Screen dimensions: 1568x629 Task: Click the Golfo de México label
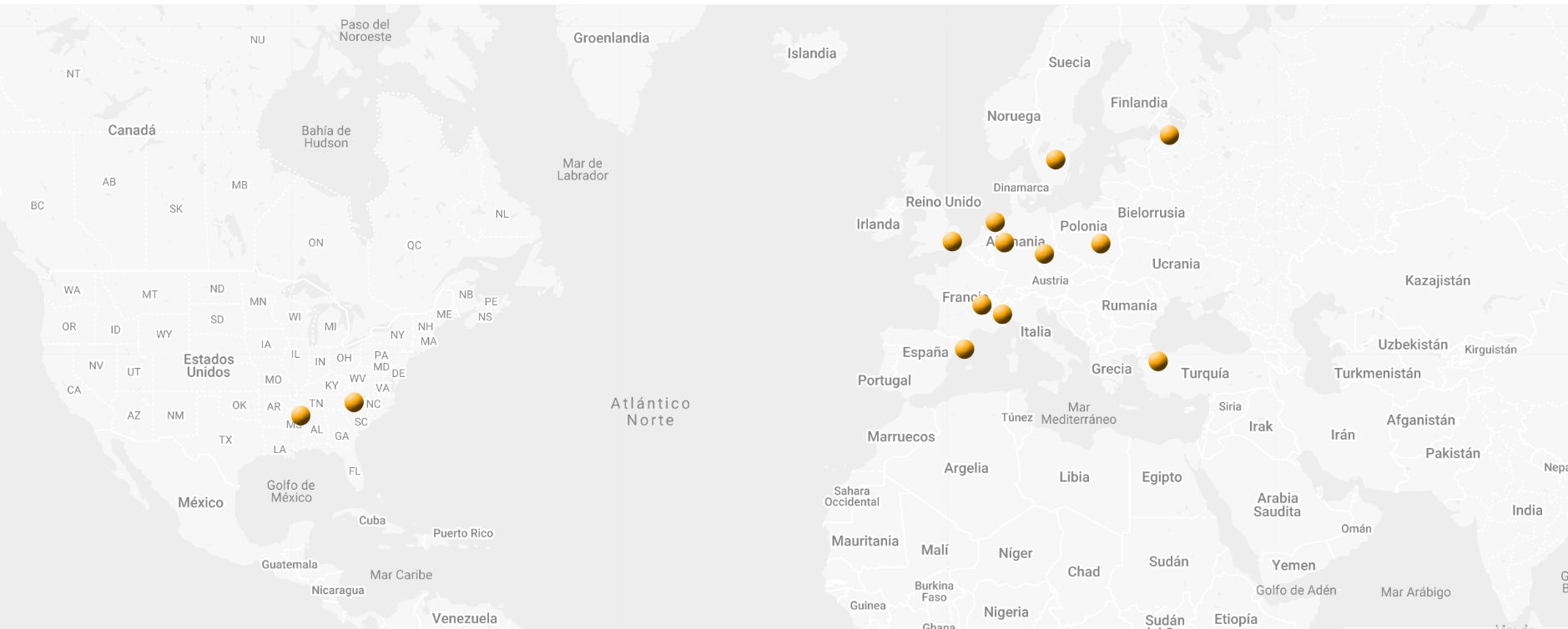(x=290, y=491)
